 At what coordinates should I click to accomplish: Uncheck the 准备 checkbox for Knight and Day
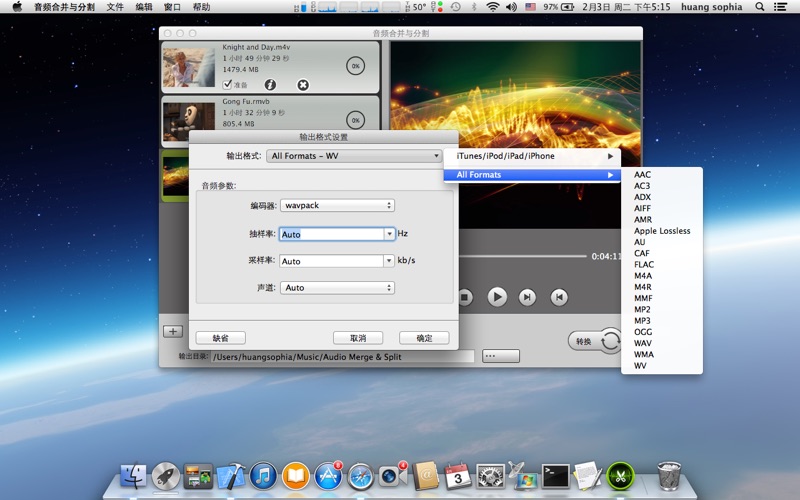228,85
